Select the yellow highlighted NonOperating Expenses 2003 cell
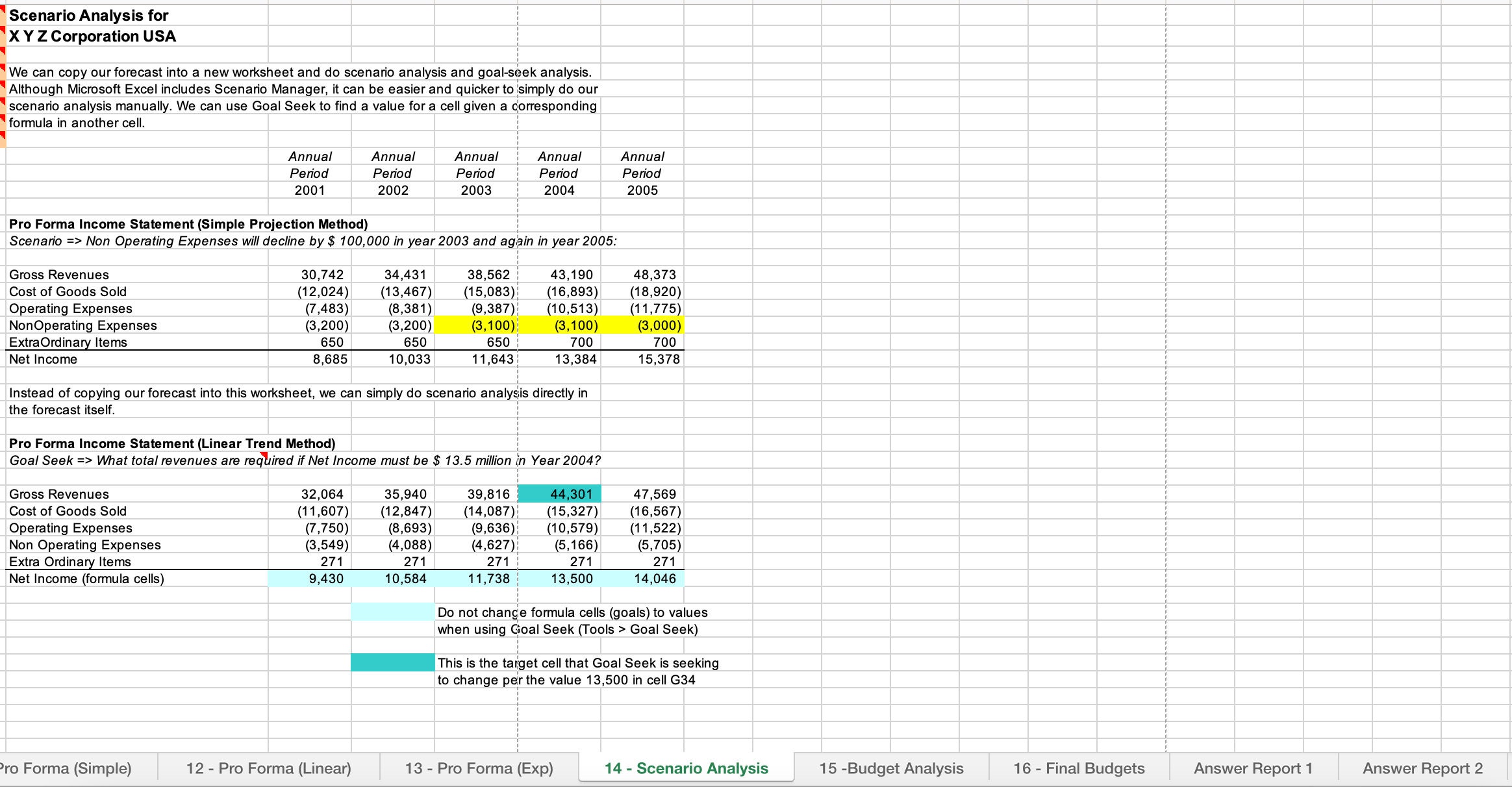 click(476, 325)
